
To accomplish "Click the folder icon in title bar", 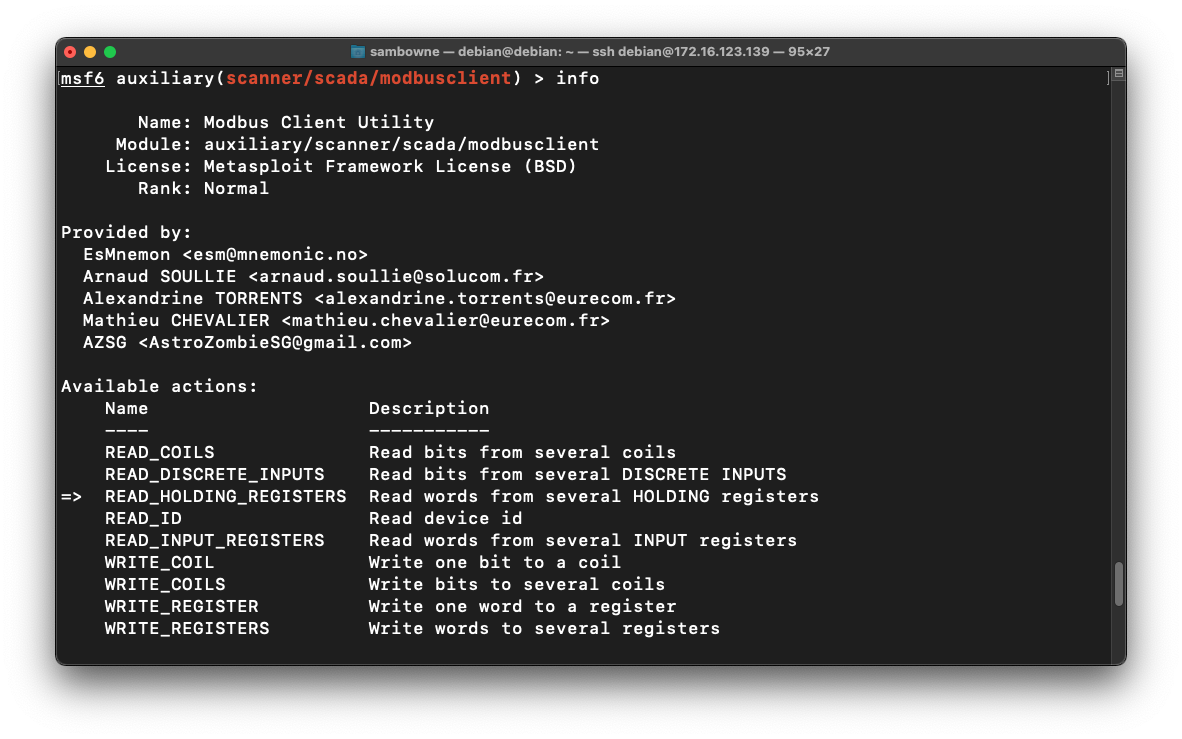I will [358, 51].
